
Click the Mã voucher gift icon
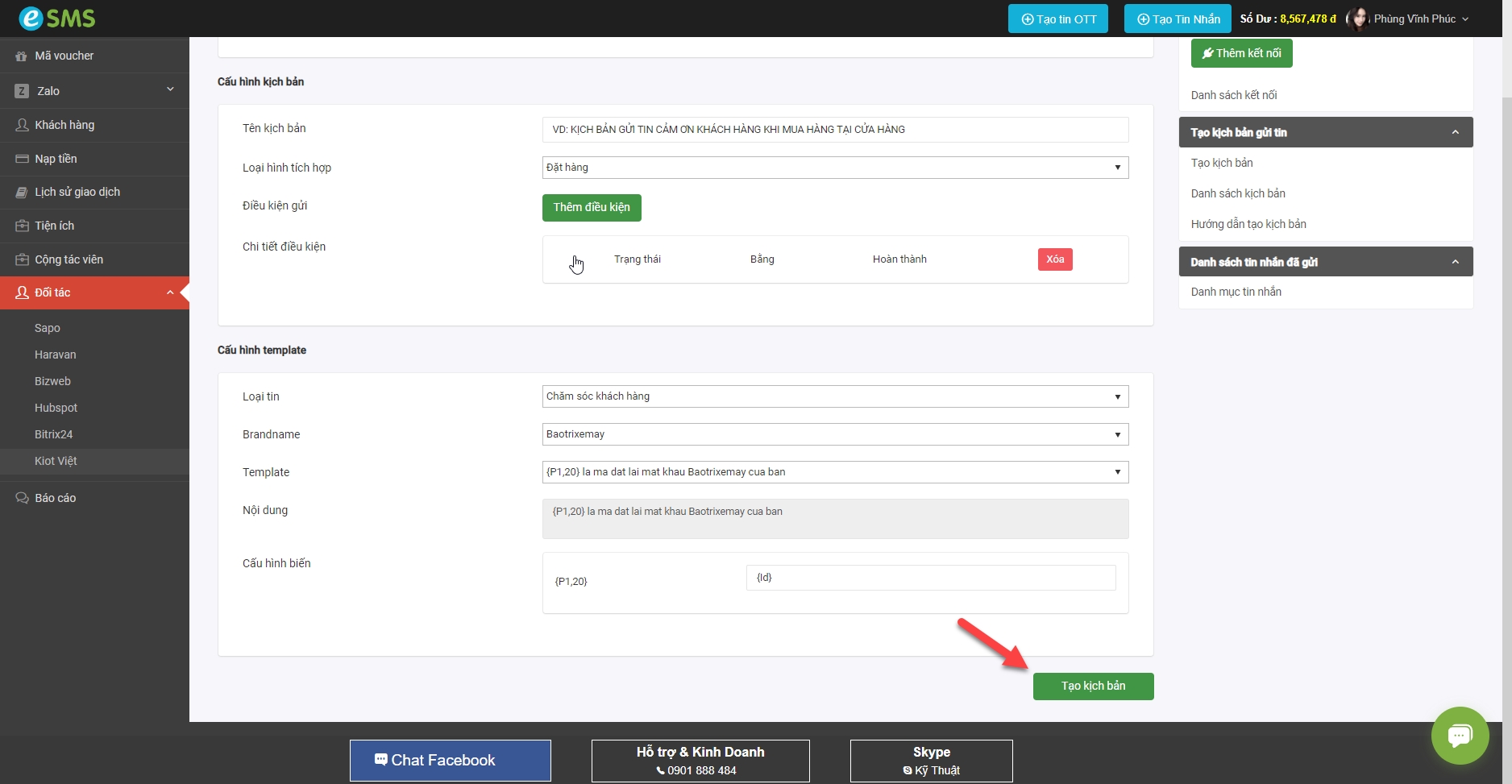click(x=22, y=56)
